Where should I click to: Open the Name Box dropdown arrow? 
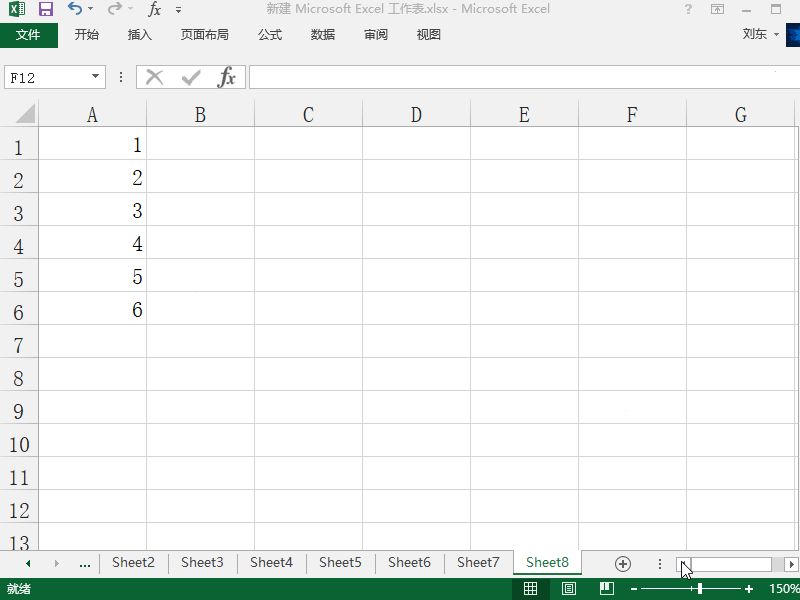(x=95, y=76)
